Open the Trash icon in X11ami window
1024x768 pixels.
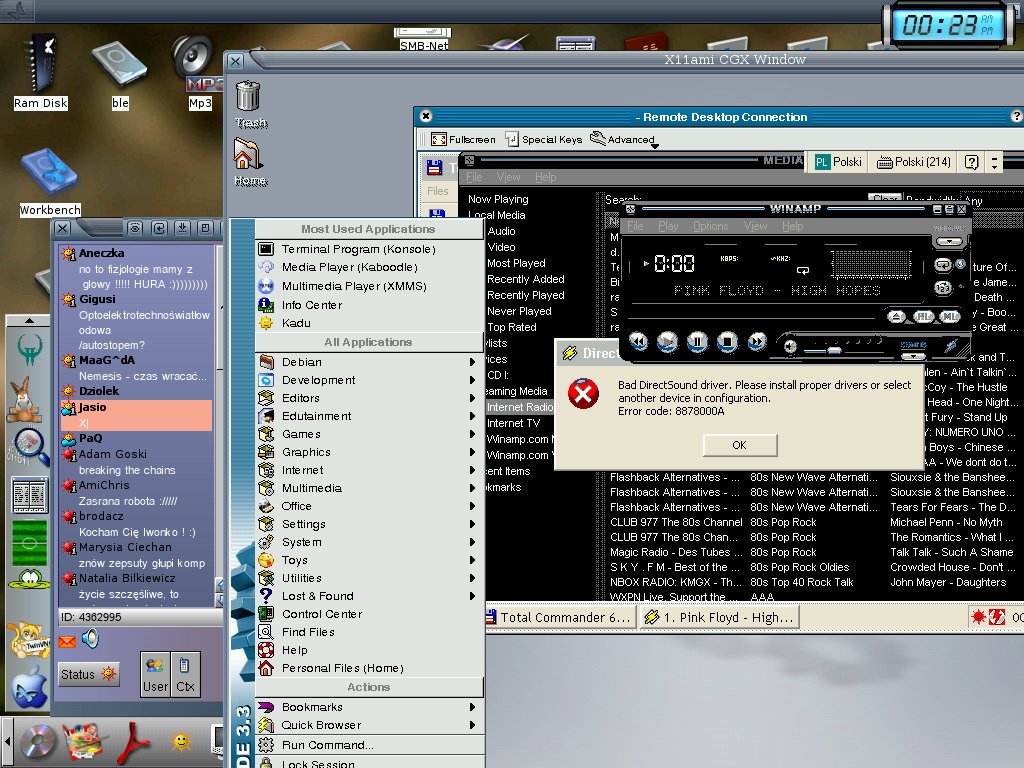tap(250, 104)
